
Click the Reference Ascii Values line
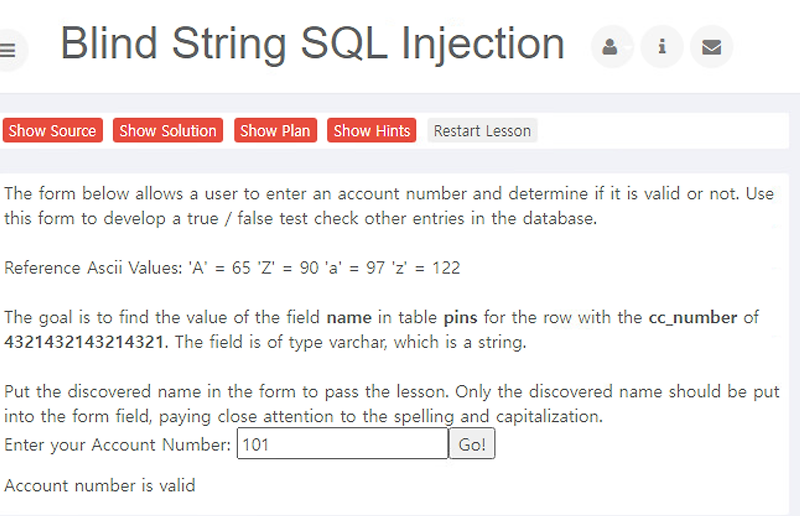(232, 267)
